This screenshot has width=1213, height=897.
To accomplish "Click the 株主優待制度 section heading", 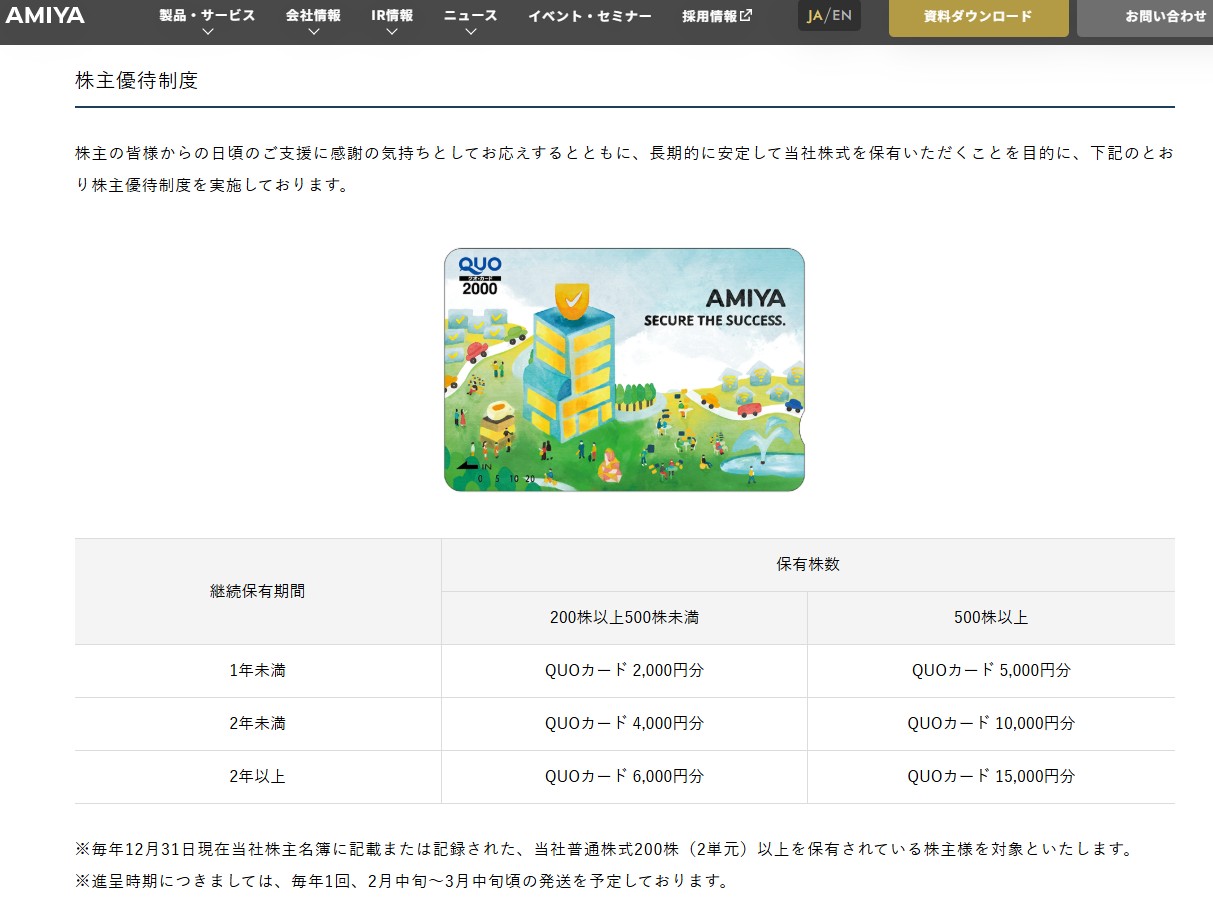I will [137, 81].
